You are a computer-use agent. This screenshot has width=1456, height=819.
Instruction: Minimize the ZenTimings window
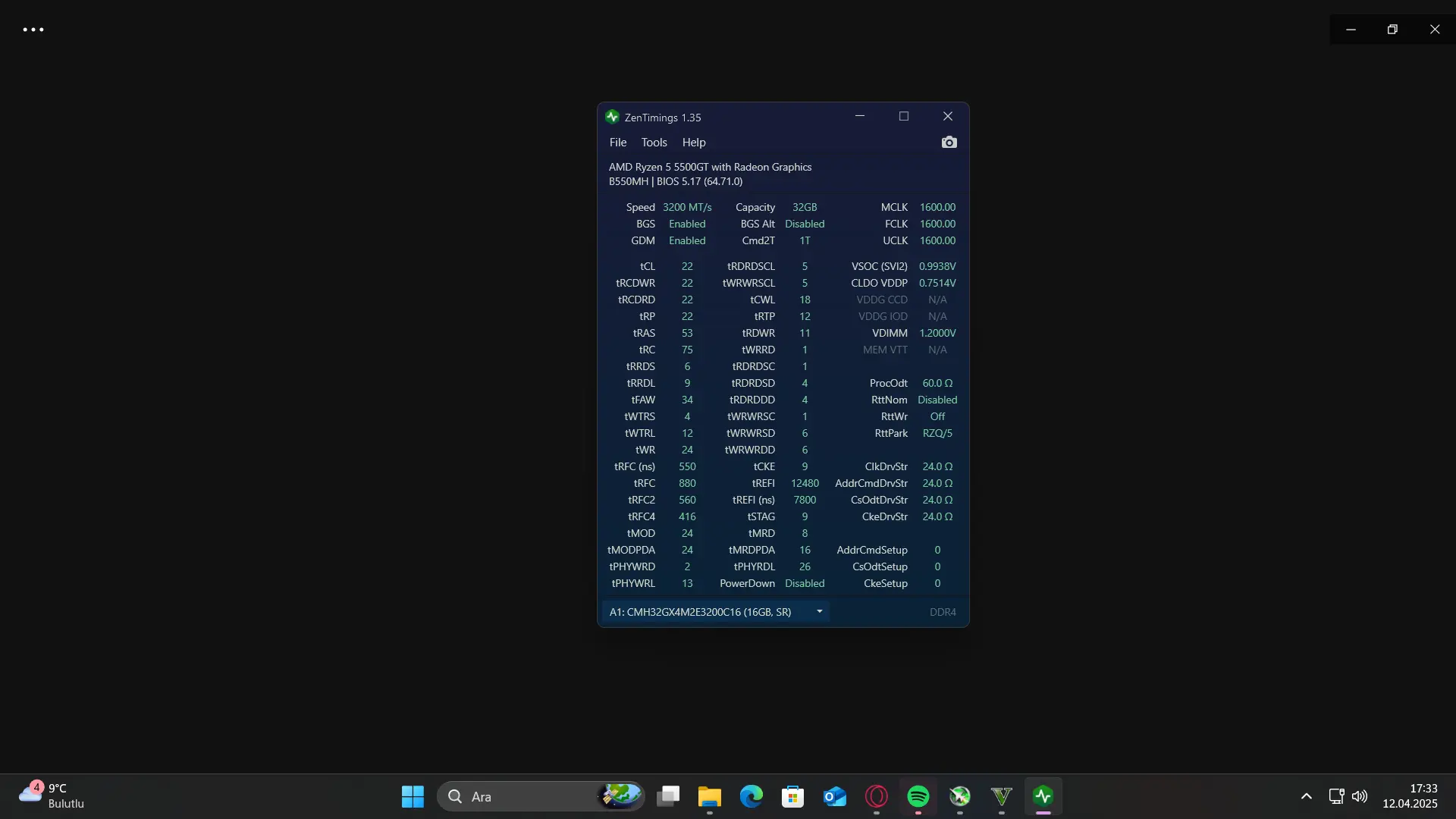click(860, 116)
